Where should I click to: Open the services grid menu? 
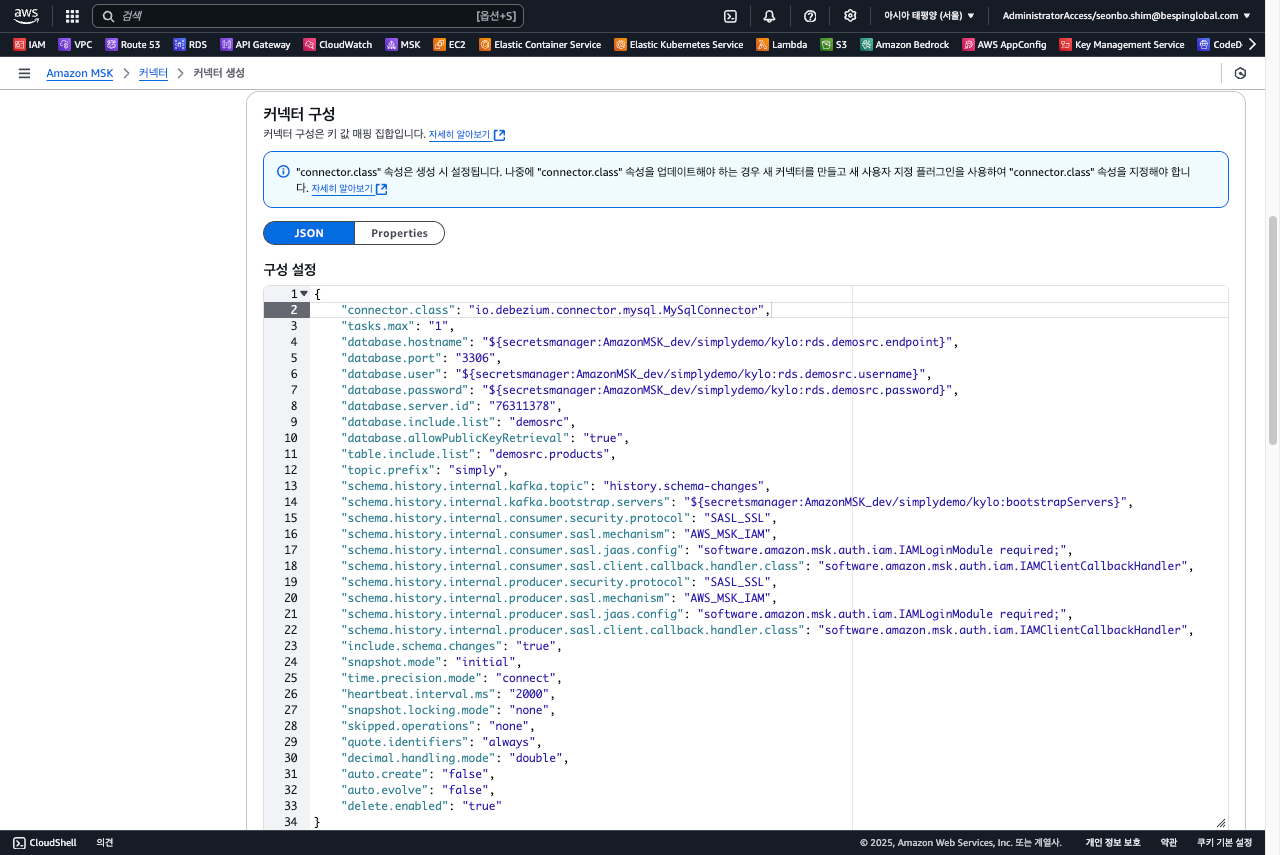(x=72, y=16)
